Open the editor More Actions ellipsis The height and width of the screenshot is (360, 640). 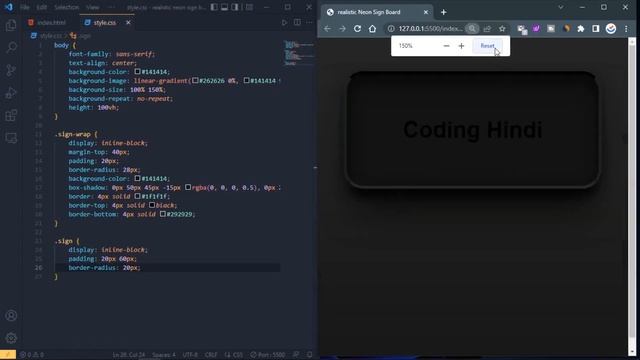[x=309, y=22]
